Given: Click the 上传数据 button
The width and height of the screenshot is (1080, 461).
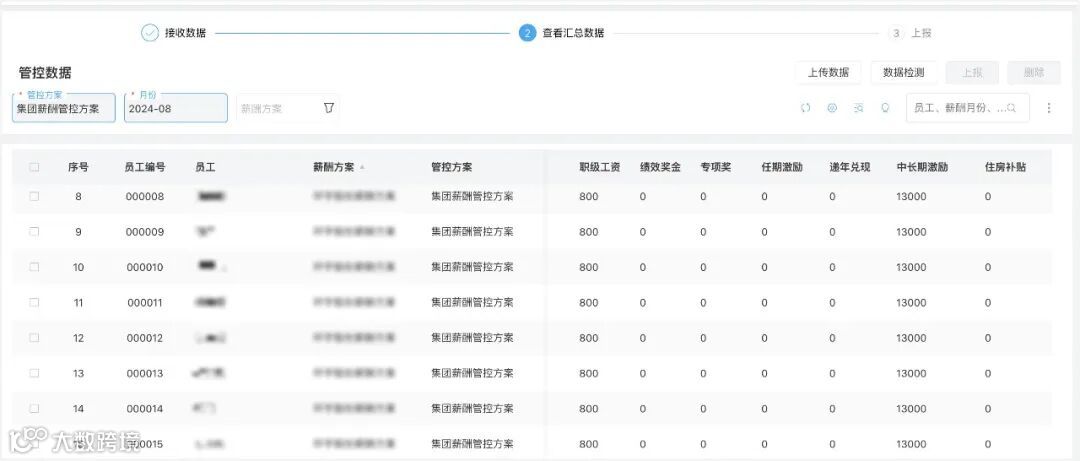Looking at the screenshot, I should tap(829, 72).
